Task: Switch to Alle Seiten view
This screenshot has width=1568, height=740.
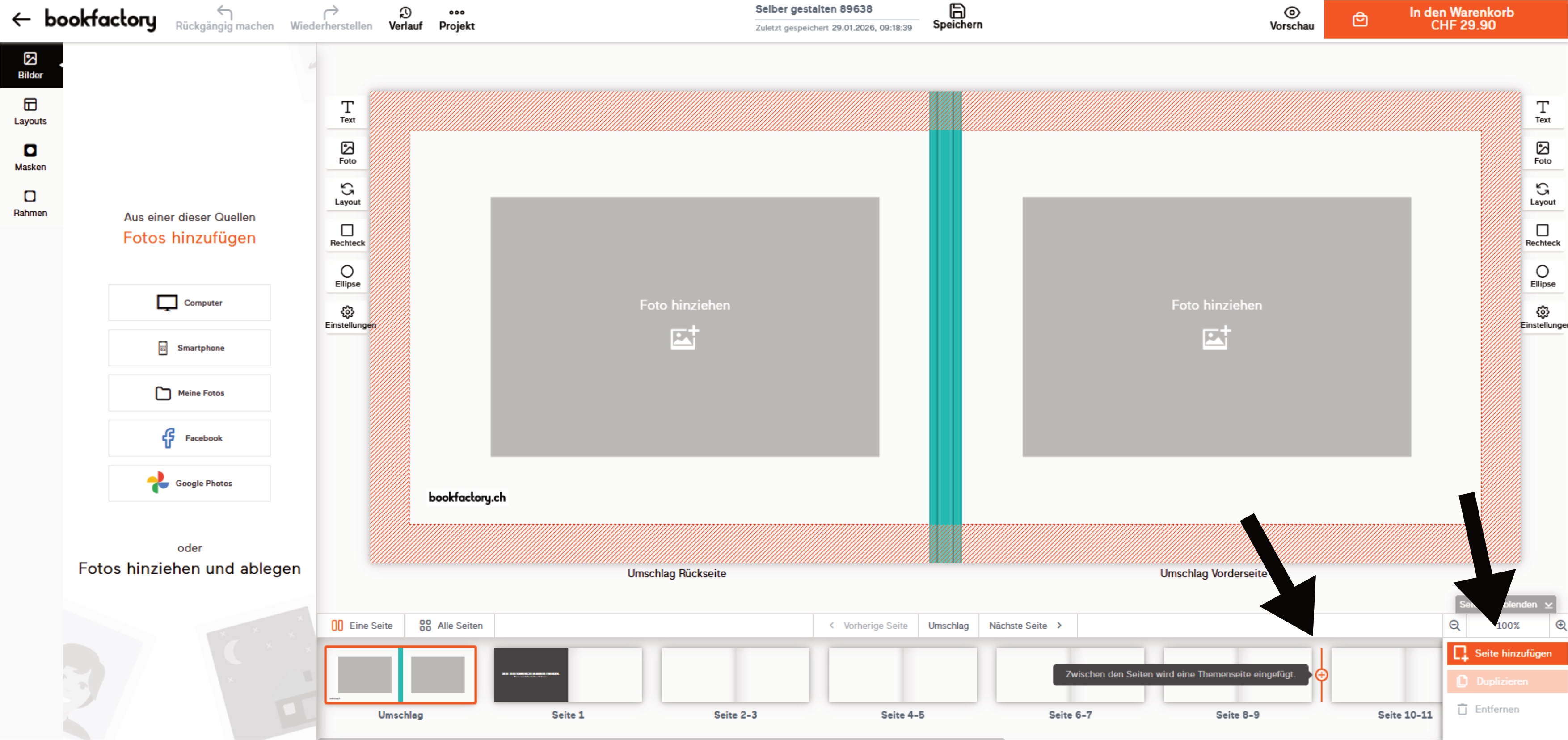Action: click(x=451, y=626)
